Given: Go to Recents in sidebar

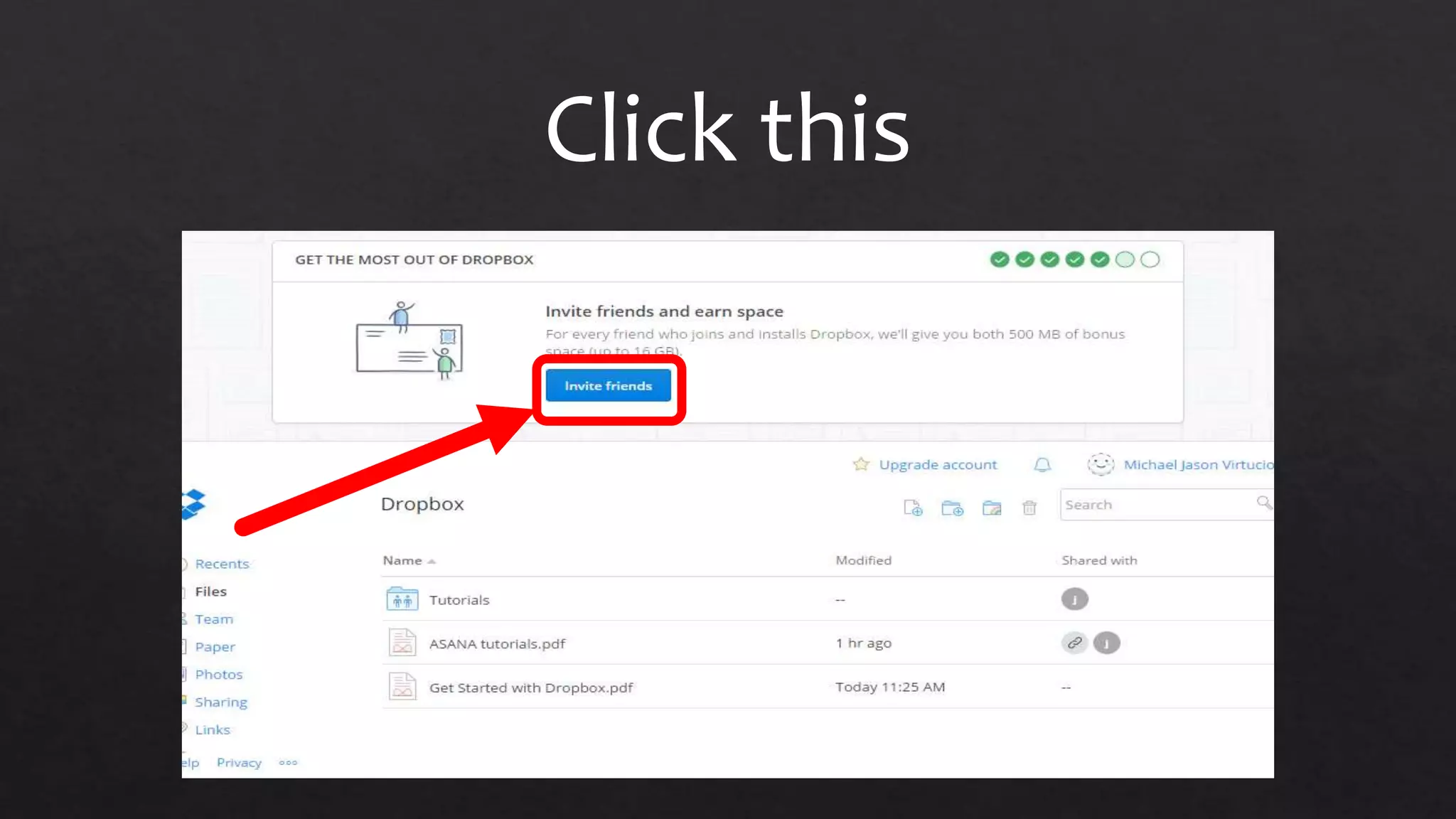Looking at the screenshot, I should click(222, 564).
